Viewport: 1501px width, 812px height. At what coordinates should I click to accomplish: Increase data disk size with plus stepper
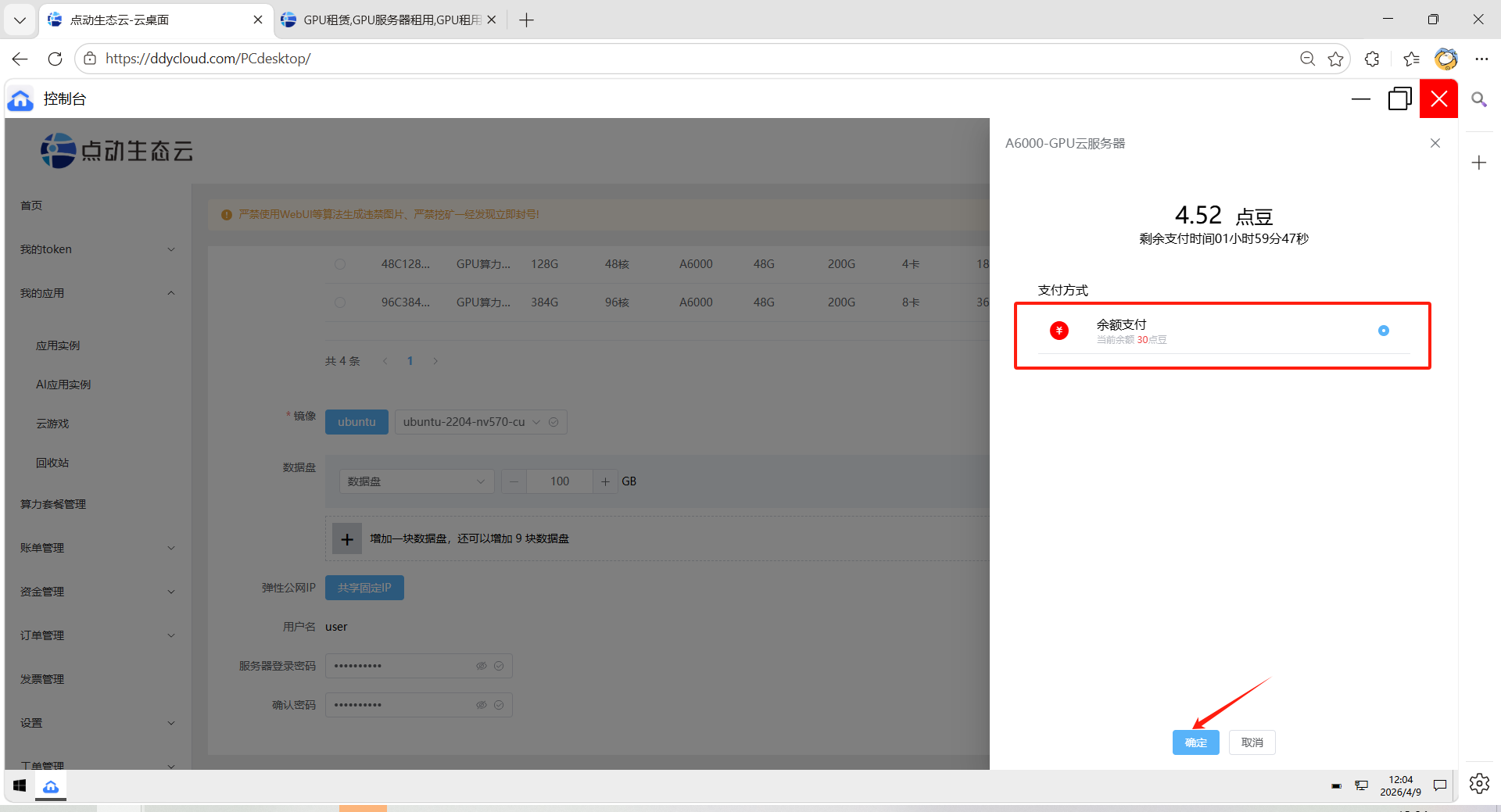[x=605, y=481]
